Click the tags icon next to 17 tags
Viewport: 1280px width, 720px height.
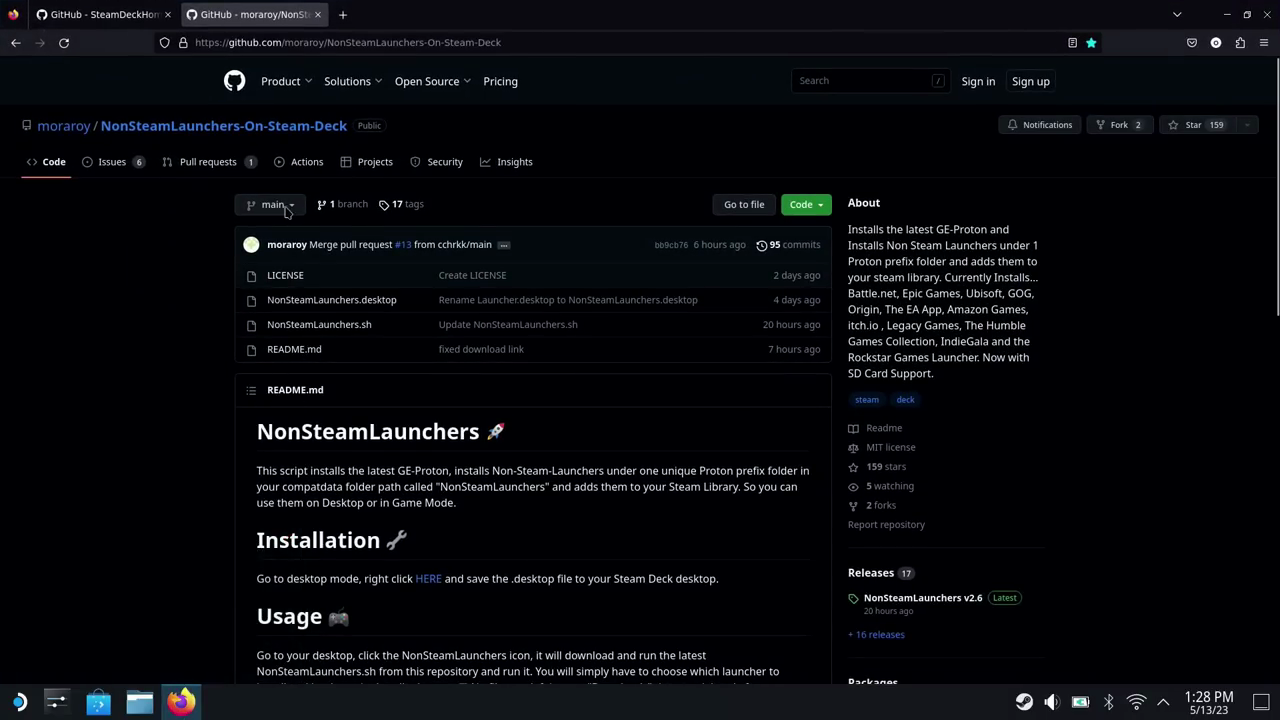click(384, 205)
